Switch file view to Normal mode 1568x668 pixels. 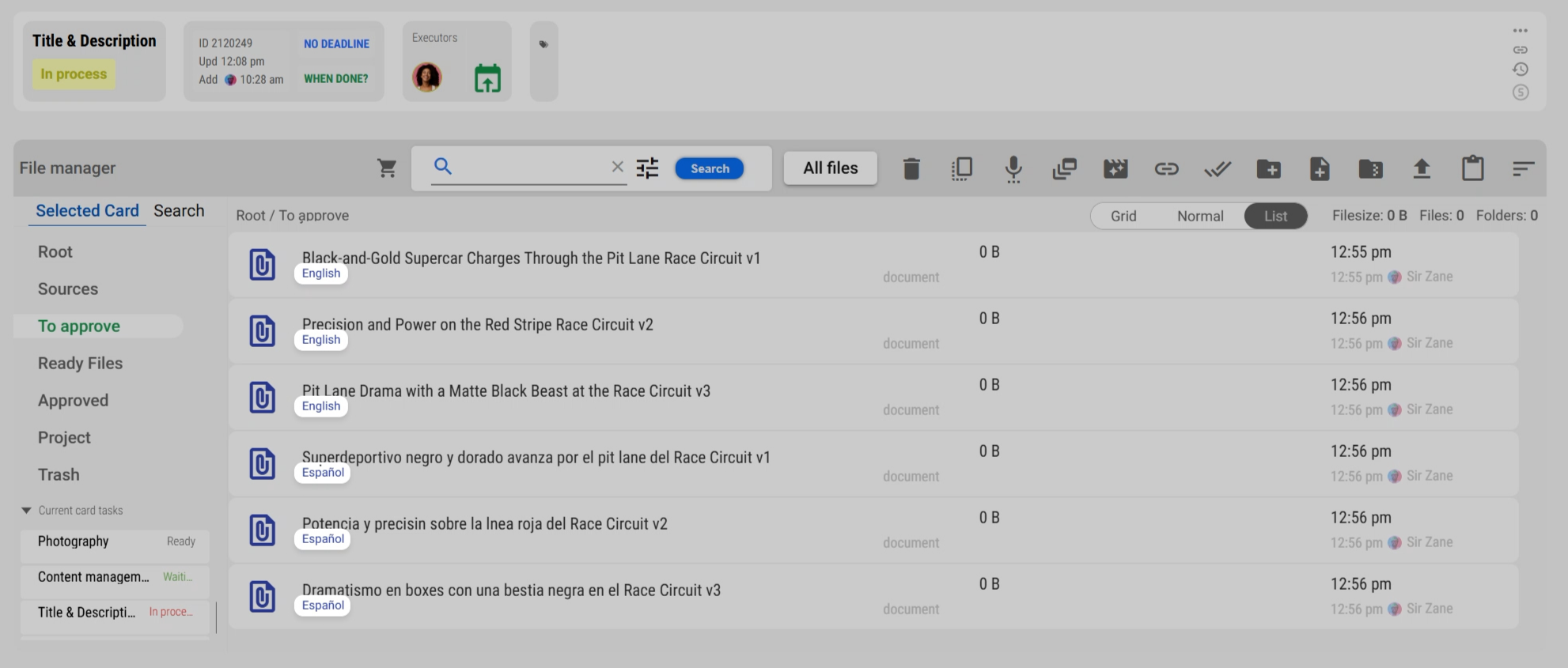click(1200, 216)
